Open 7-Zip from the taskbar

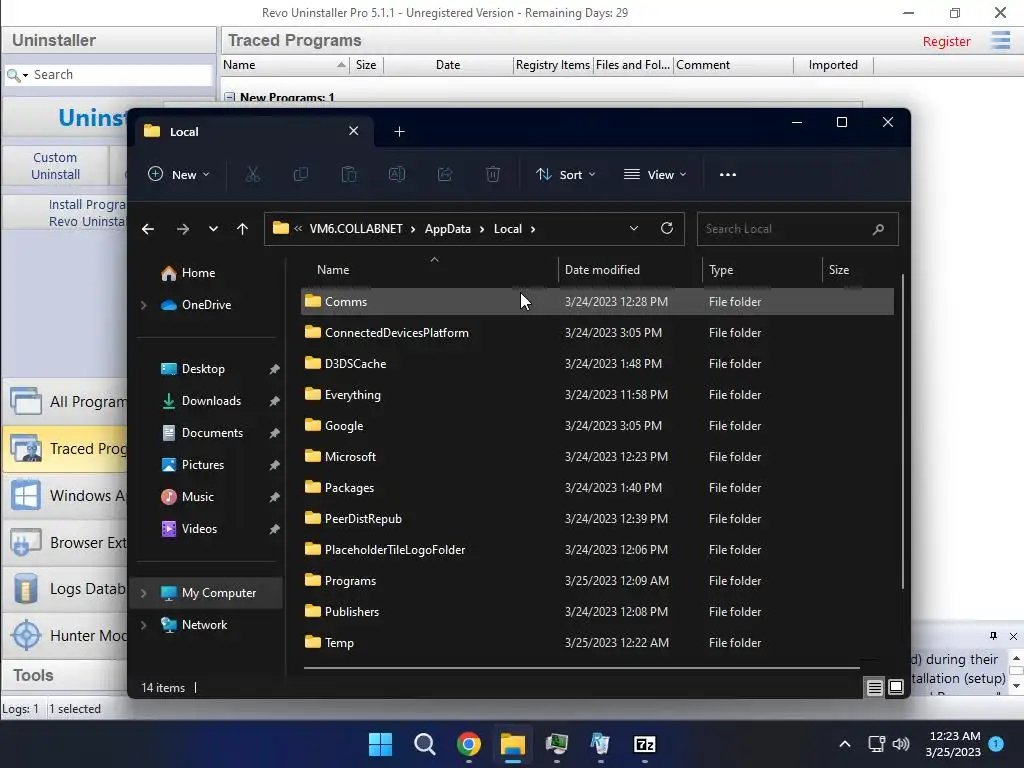coord(645,744)
